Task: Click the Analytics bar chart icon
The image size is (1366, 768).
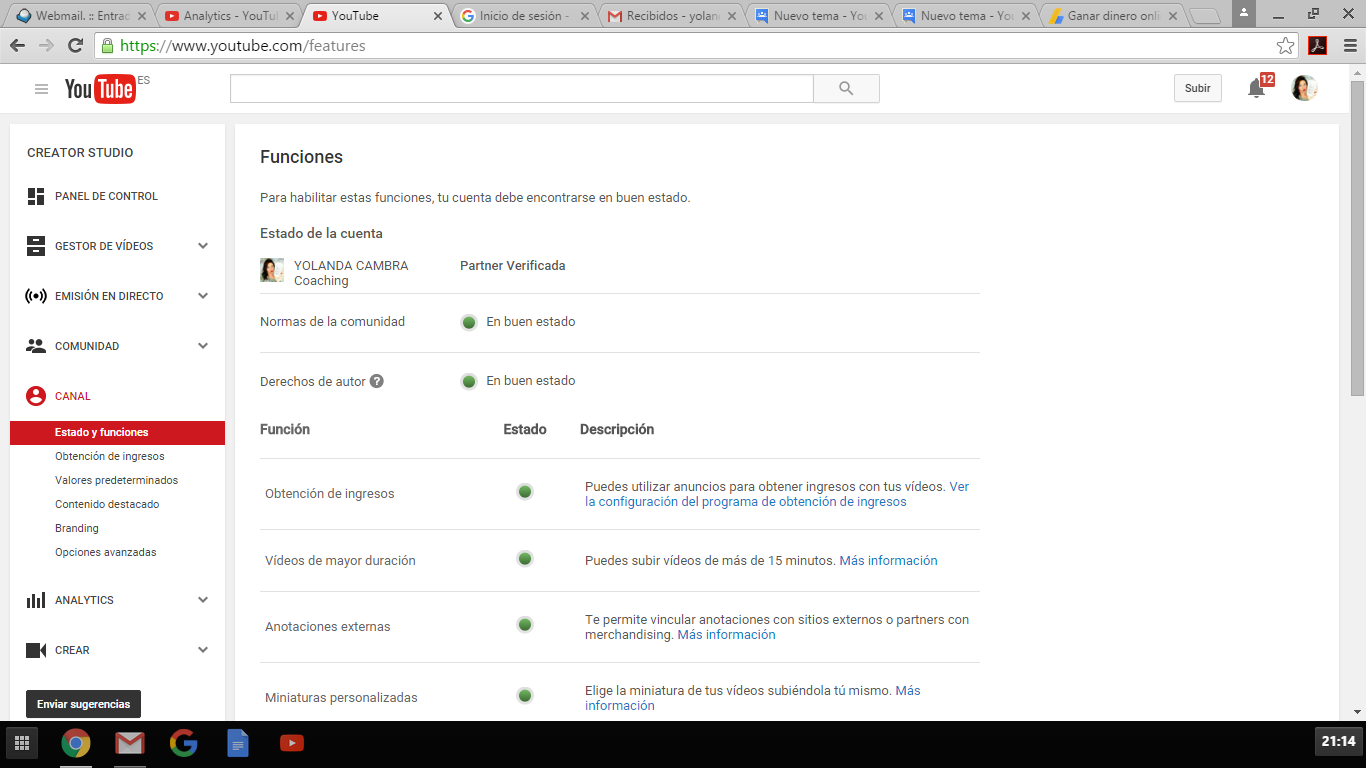Action: pyautogui.click(x=36, y=600)
